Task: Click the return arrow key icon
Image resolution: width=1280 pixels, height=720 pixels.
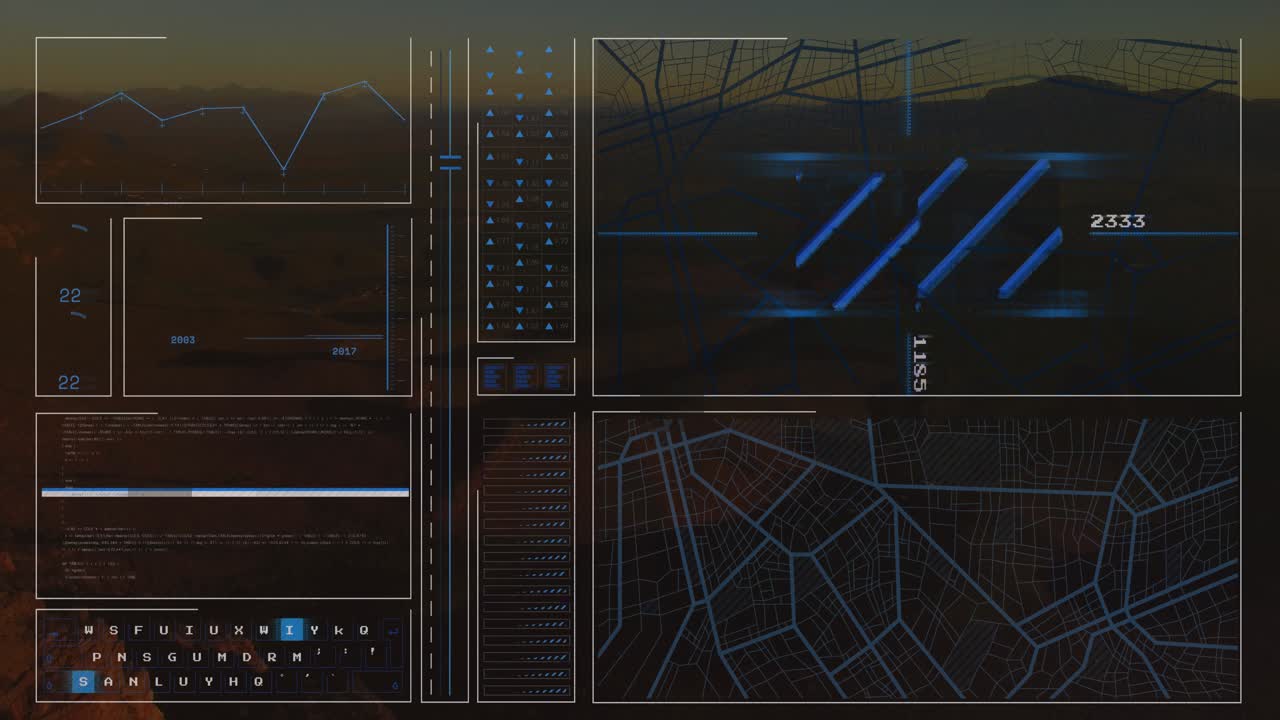Action: (392, 631)
